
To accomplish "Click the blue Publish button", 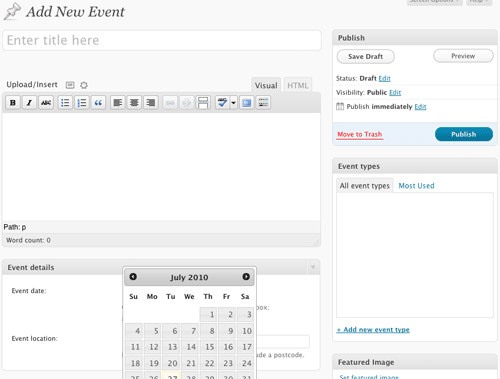I will 464,134.
